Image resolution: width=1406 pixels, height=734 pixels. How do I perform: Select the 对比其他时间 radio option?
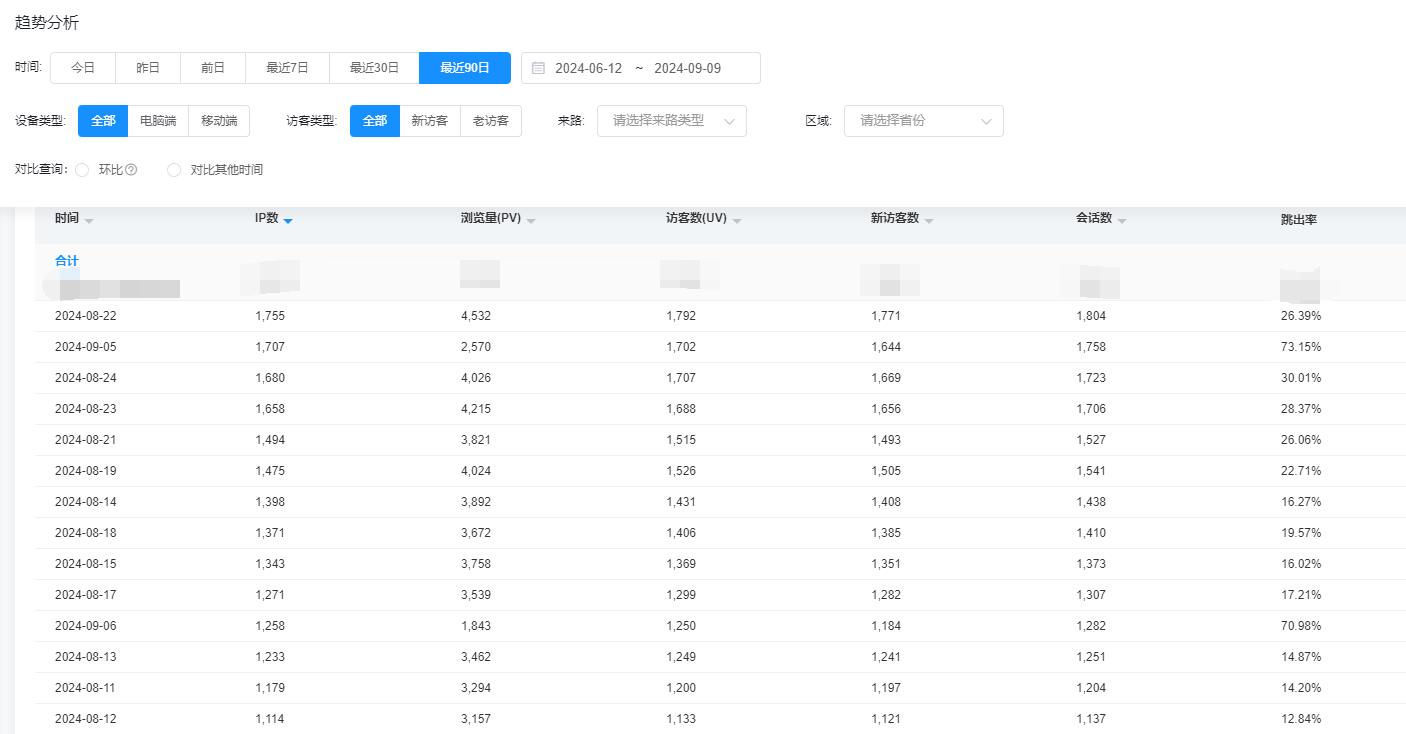point(174,170)
